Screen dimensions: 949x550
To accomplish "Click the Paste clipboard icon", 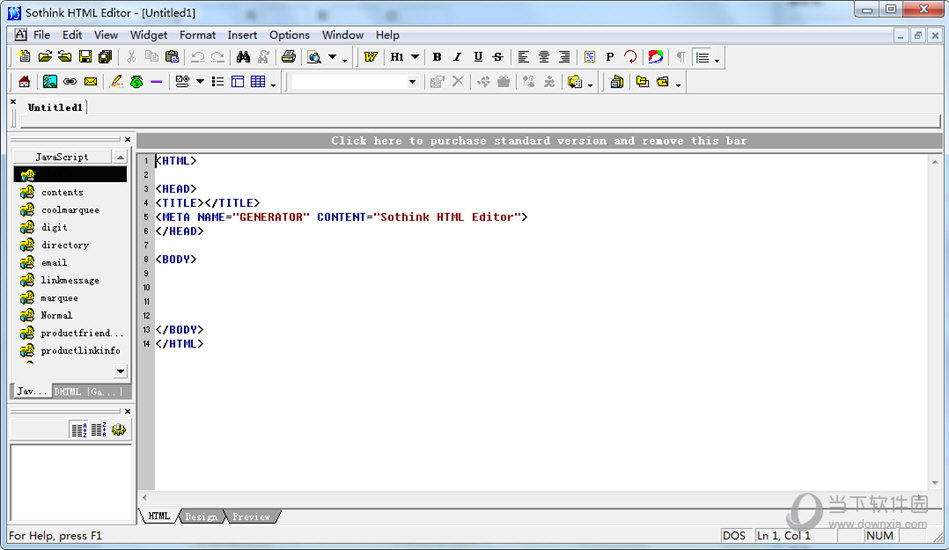I will pyautogui.click(x=172, y=57).
